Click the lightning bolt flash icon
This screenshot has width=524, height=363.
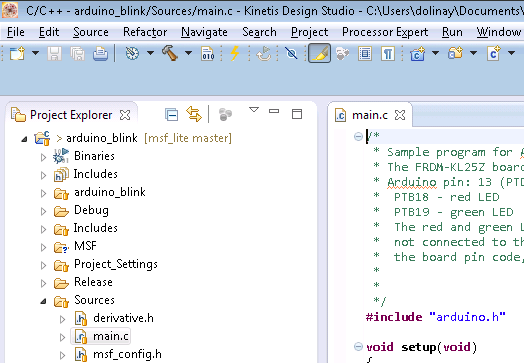click(235, 53)
